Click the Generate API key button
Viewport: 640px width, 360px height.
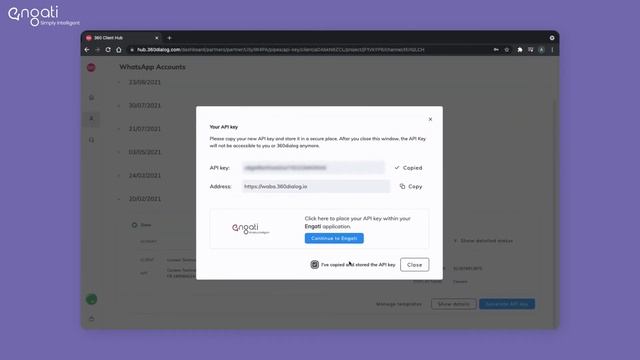point(507,304)
